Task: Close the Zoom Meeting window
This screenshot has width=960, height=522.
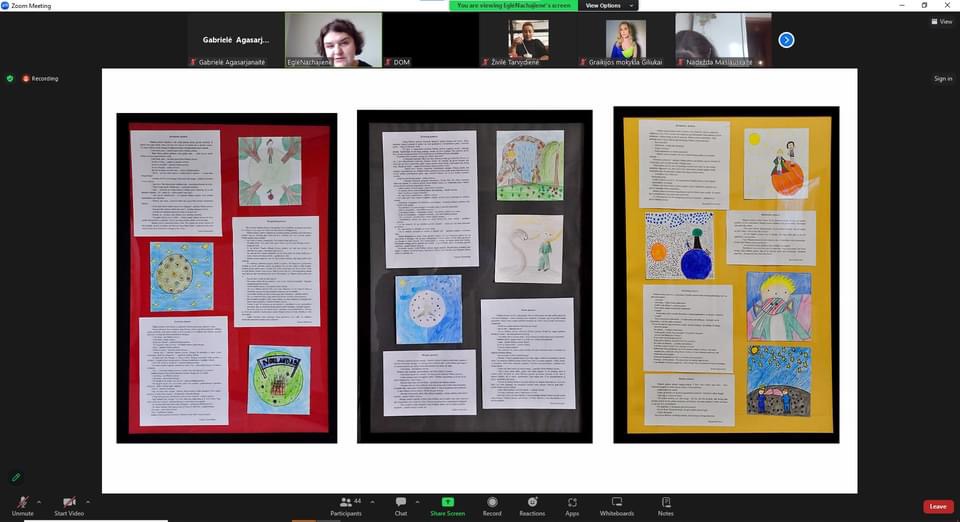Action: (947, 6)
